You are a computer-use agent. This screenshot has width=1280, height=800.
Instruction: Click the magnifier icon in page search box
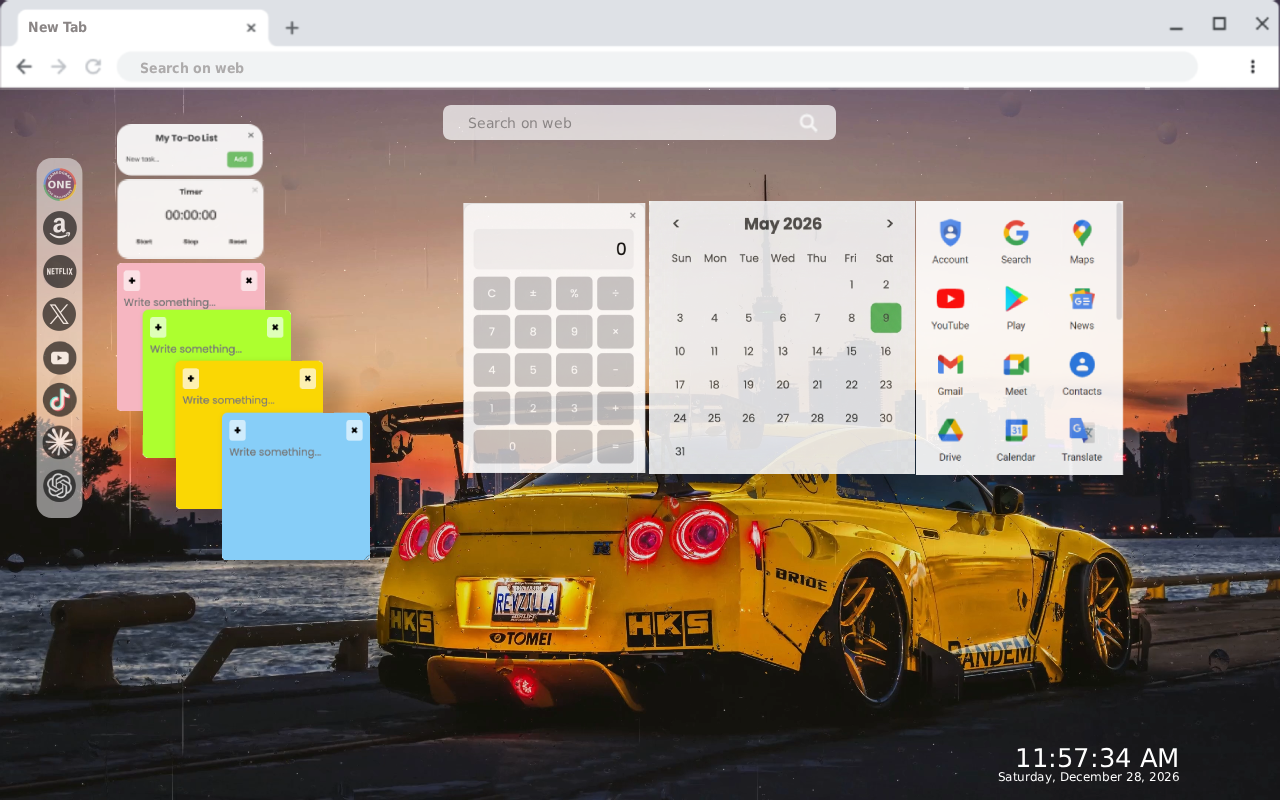click(x=808, y=123)
